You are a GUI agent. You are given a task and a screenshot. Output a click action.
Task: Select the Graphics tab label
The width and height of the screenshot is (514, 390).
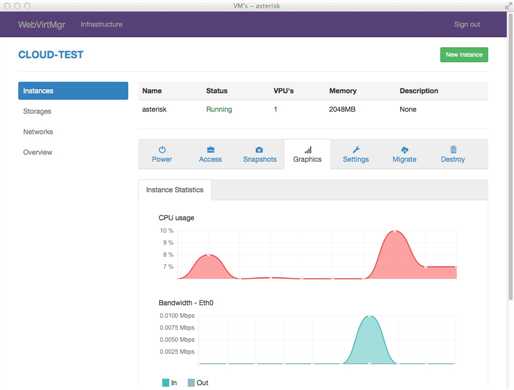tap(307, 159)
